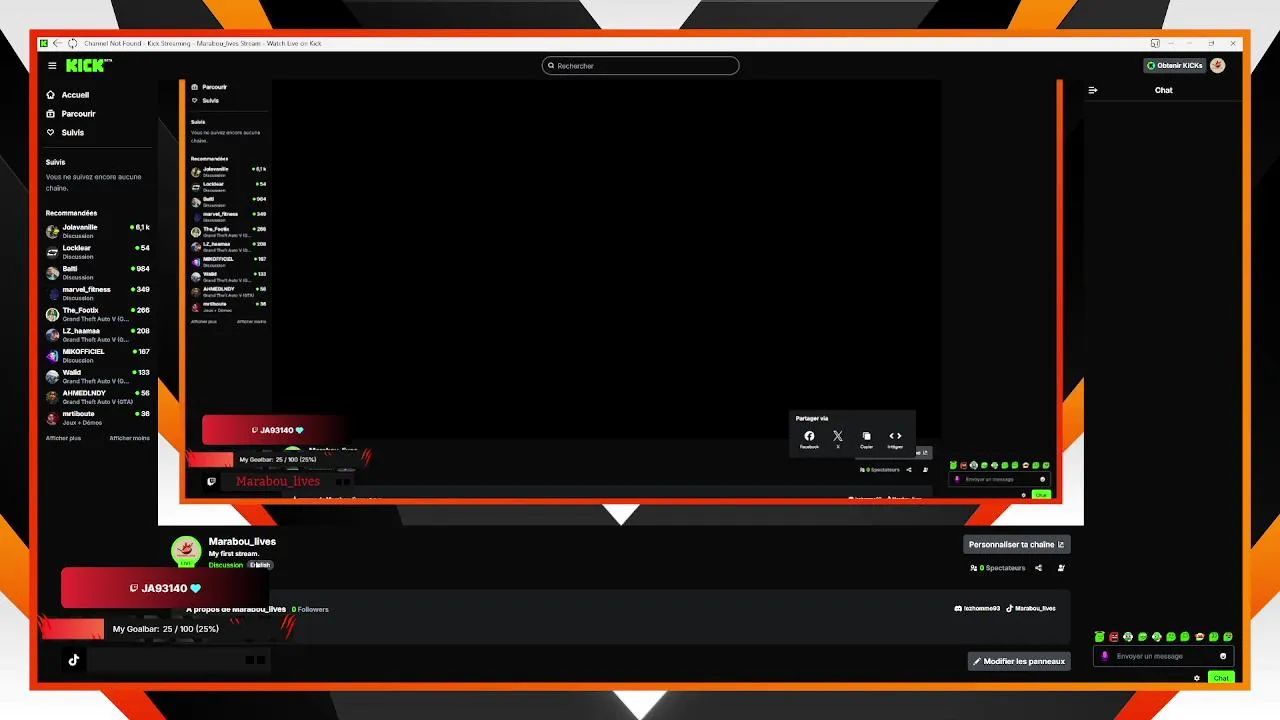The width and height of the screenshot is (1280, 720).
Task: Open the Discord lezhomme93 link on main page
Action: point(977,608)
